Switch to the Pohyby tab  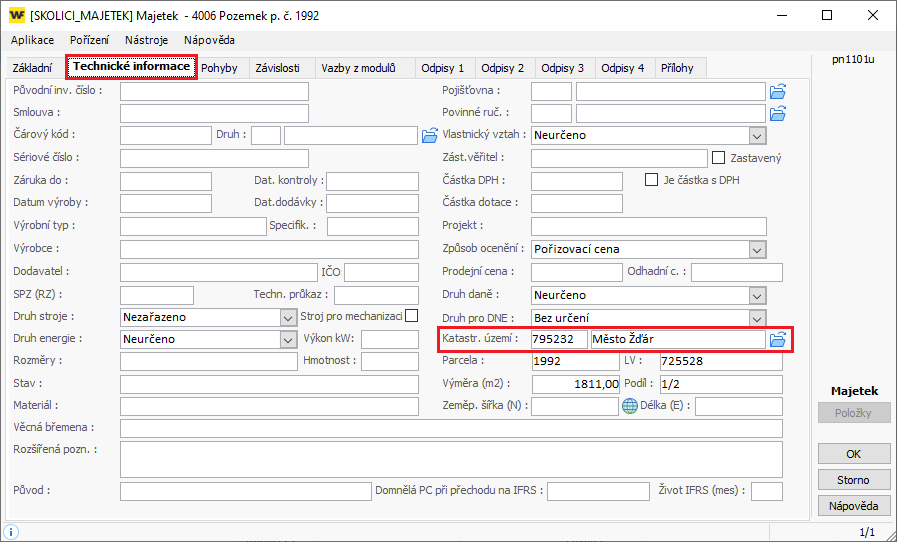point(219,68)
